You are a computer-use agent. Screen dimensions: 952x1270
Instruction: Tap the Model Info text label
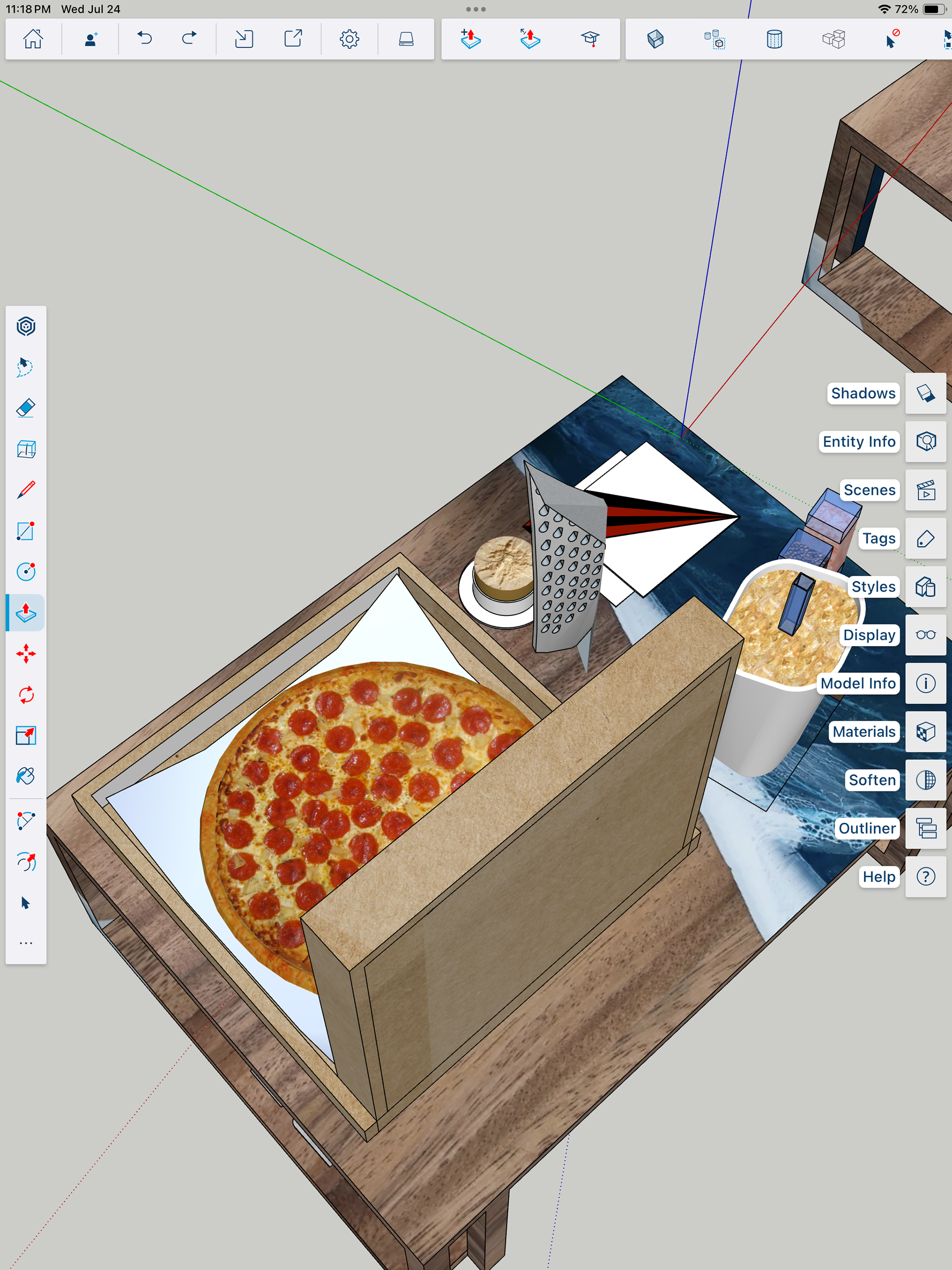click(858, 683)
